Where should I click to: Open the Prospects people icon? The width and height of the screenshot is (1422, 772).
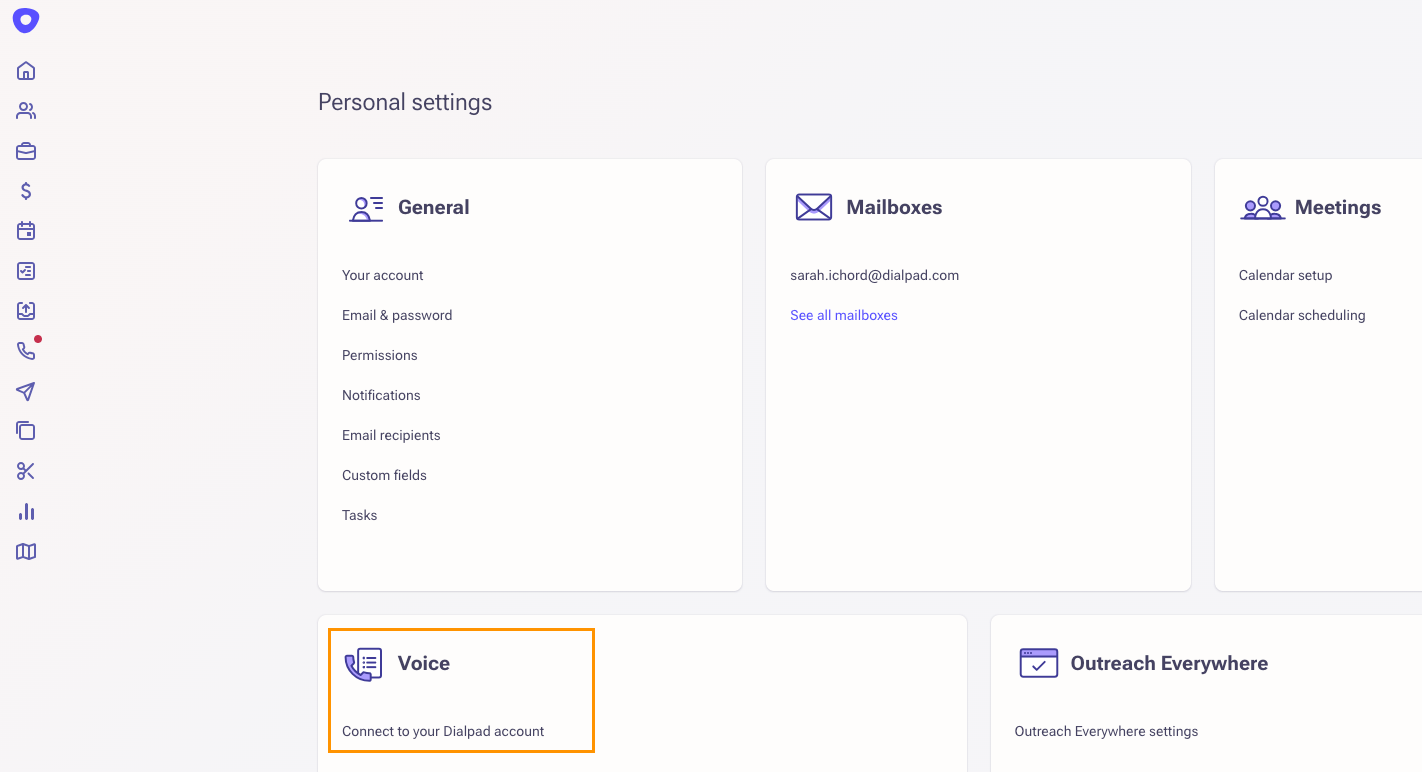26,111
